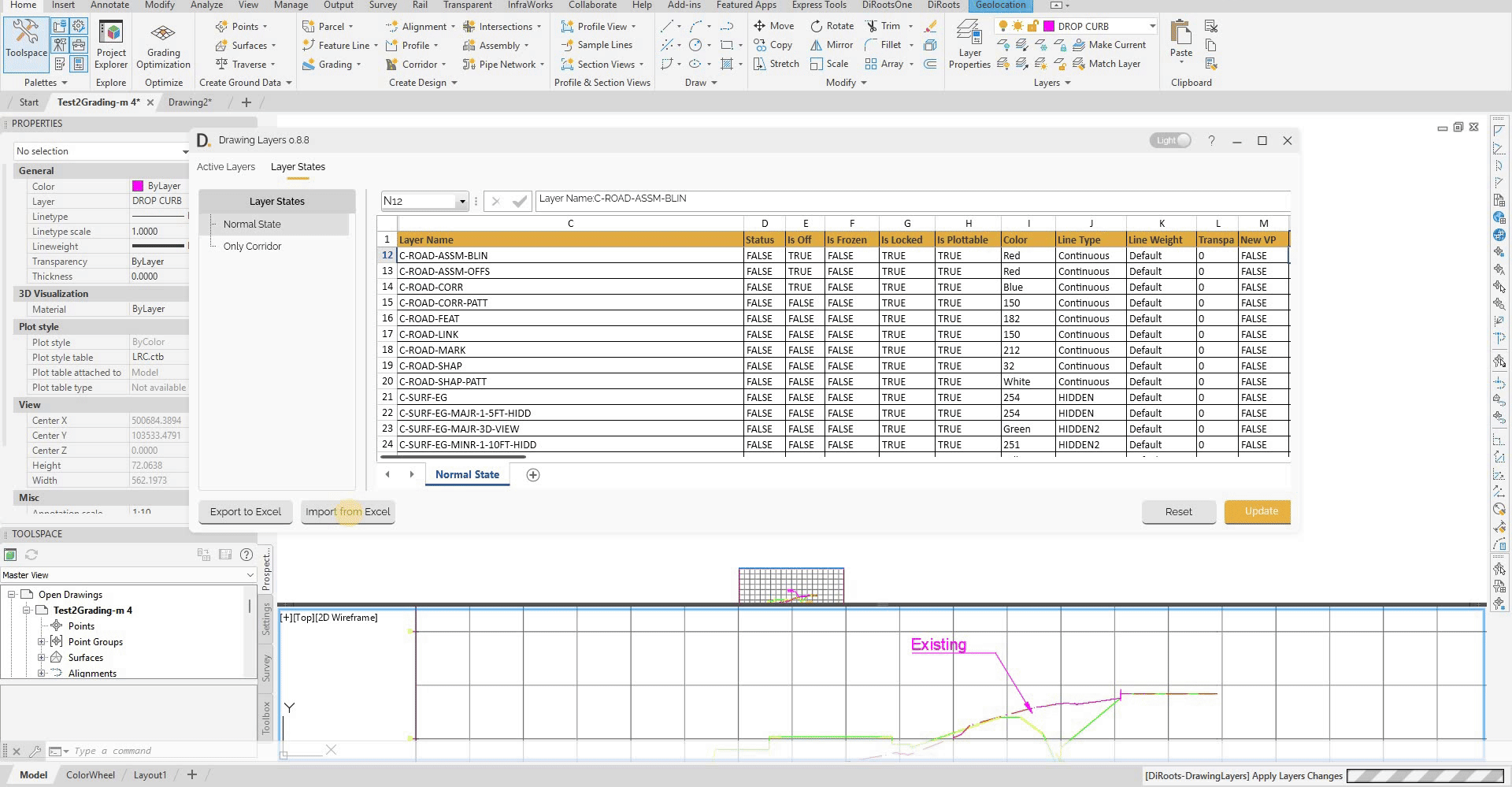Select the Rotate tool
1512x787 pixels.
832,26
